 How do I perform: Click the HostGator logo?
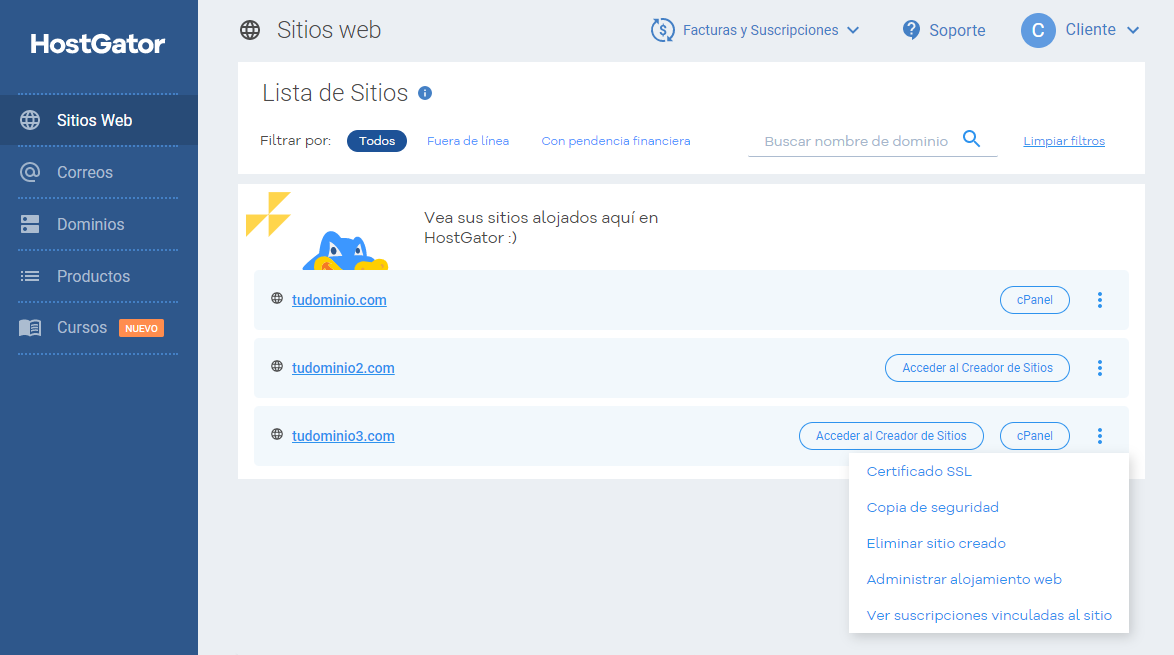point(97,44)
